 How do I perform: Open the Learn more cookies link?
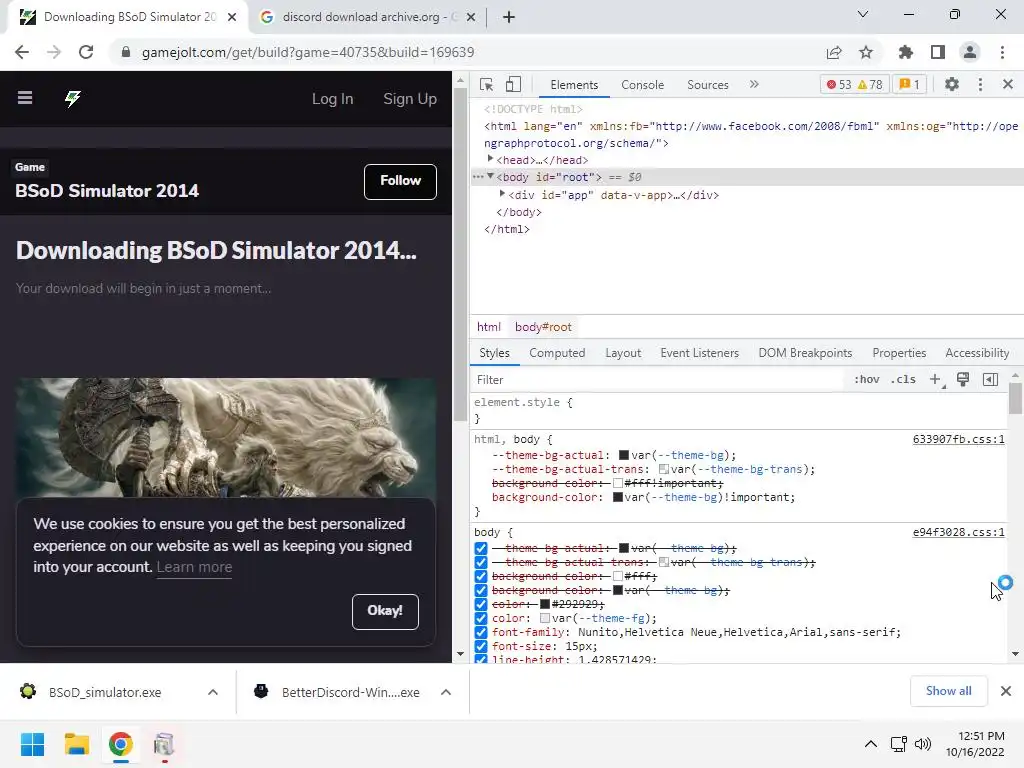(x=194, y=567)
